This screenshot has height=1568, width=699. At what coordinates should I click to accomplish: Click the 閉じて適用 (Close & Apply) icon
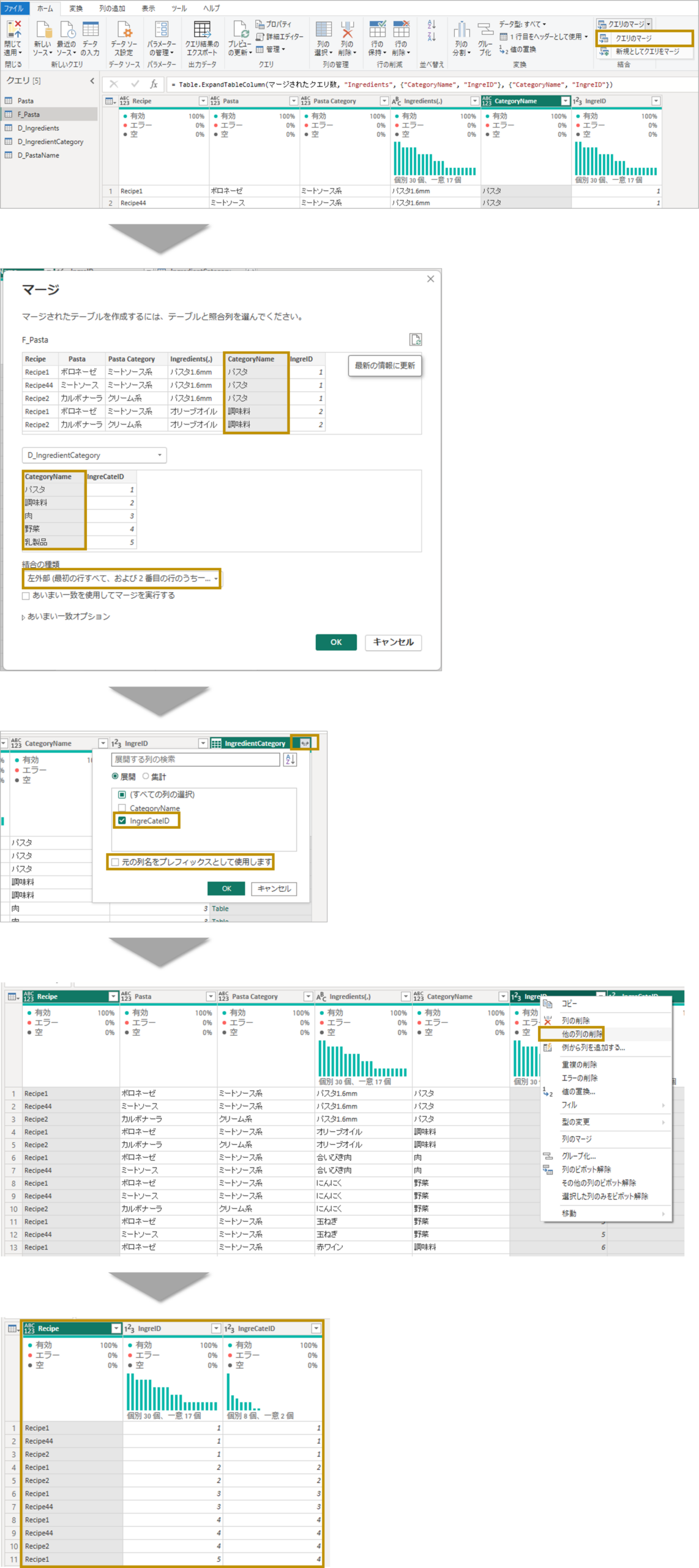click(13, 32)
